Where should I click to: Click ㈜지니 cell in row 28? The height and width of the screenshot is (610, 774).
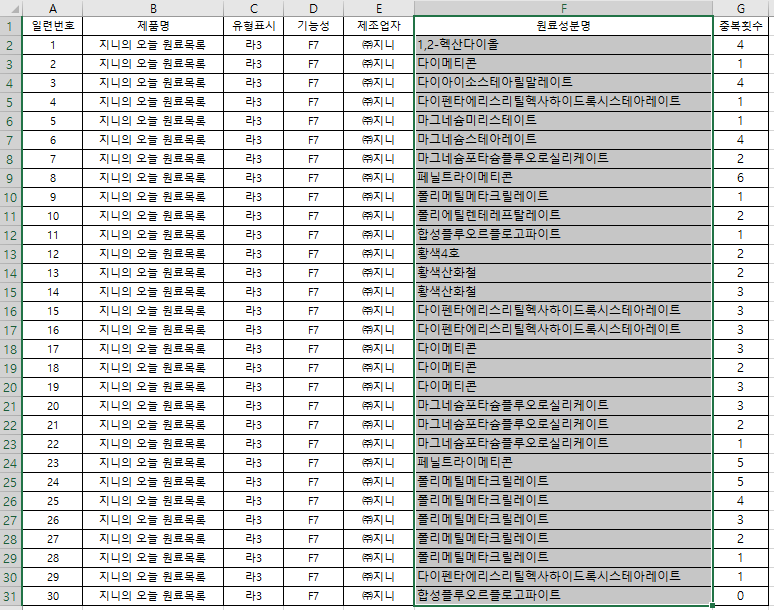379,539
